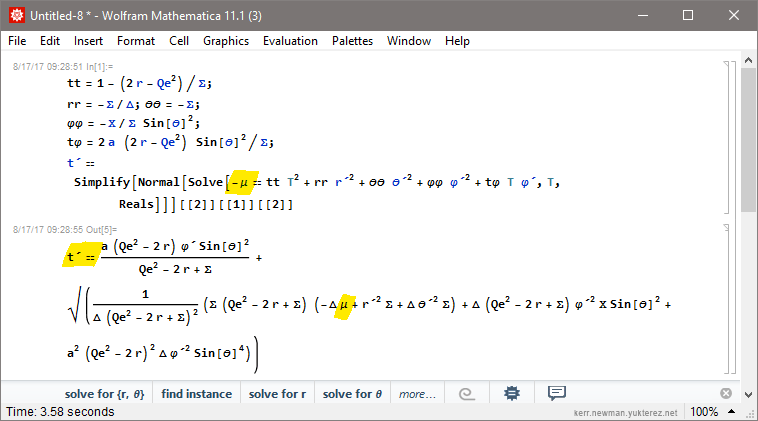This screenshot has width=758, height=421.
Task: Dismiss the suggestions bar with the X icon
Action: pos(726,393)
